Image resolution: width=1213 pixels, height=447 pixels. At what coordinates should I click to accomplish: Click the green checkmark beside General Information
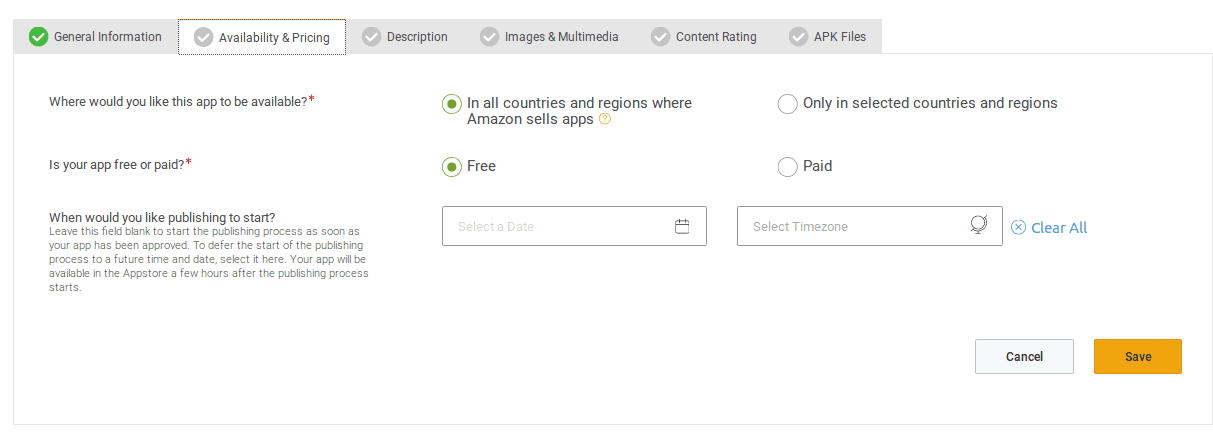point(39,37)
